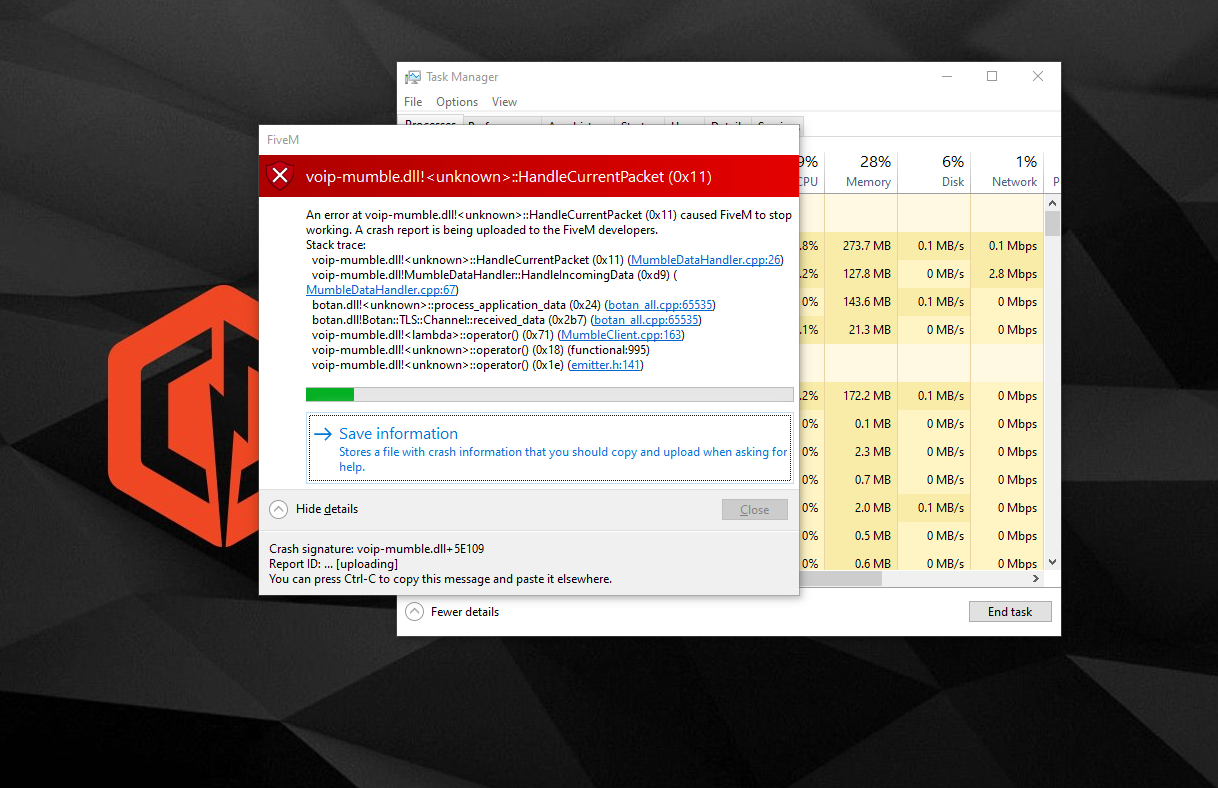The width and height of the screenshot is (1218, 788).
Task: Click the Crash signature text line
Action: tap(377, 549)
